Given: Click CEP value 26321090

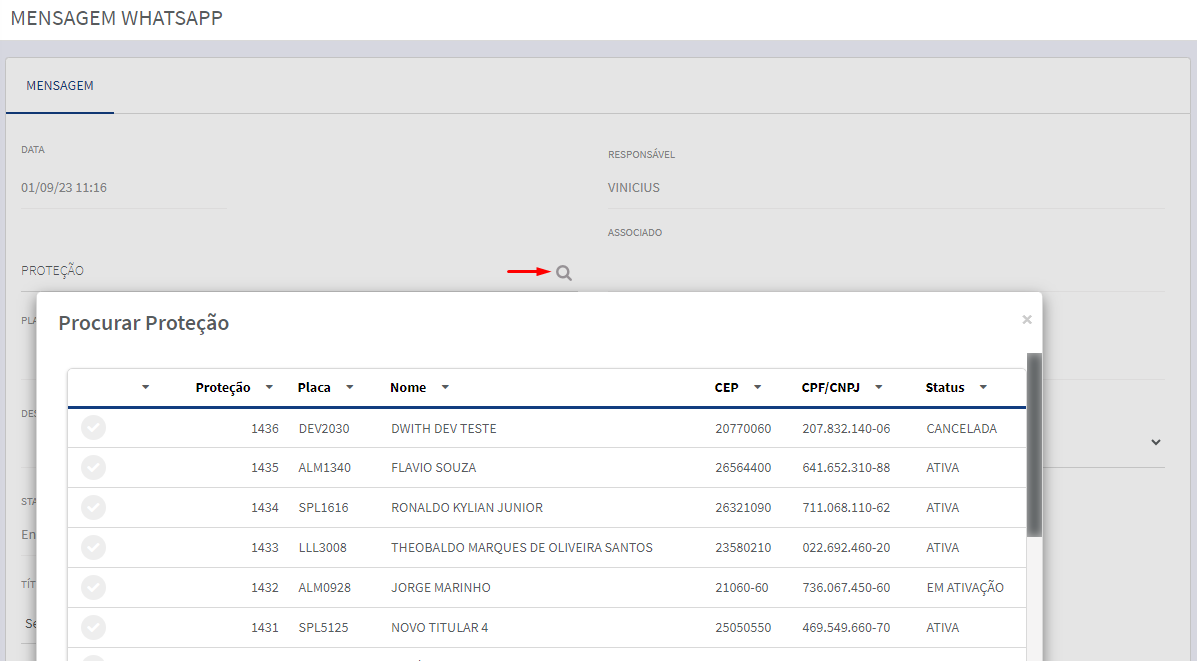Looking at the screenshot, I should pos(743,508).
